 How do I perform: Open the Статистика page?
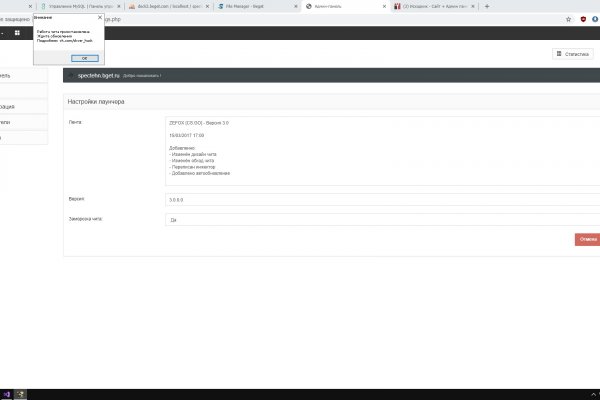coord(571,53)
